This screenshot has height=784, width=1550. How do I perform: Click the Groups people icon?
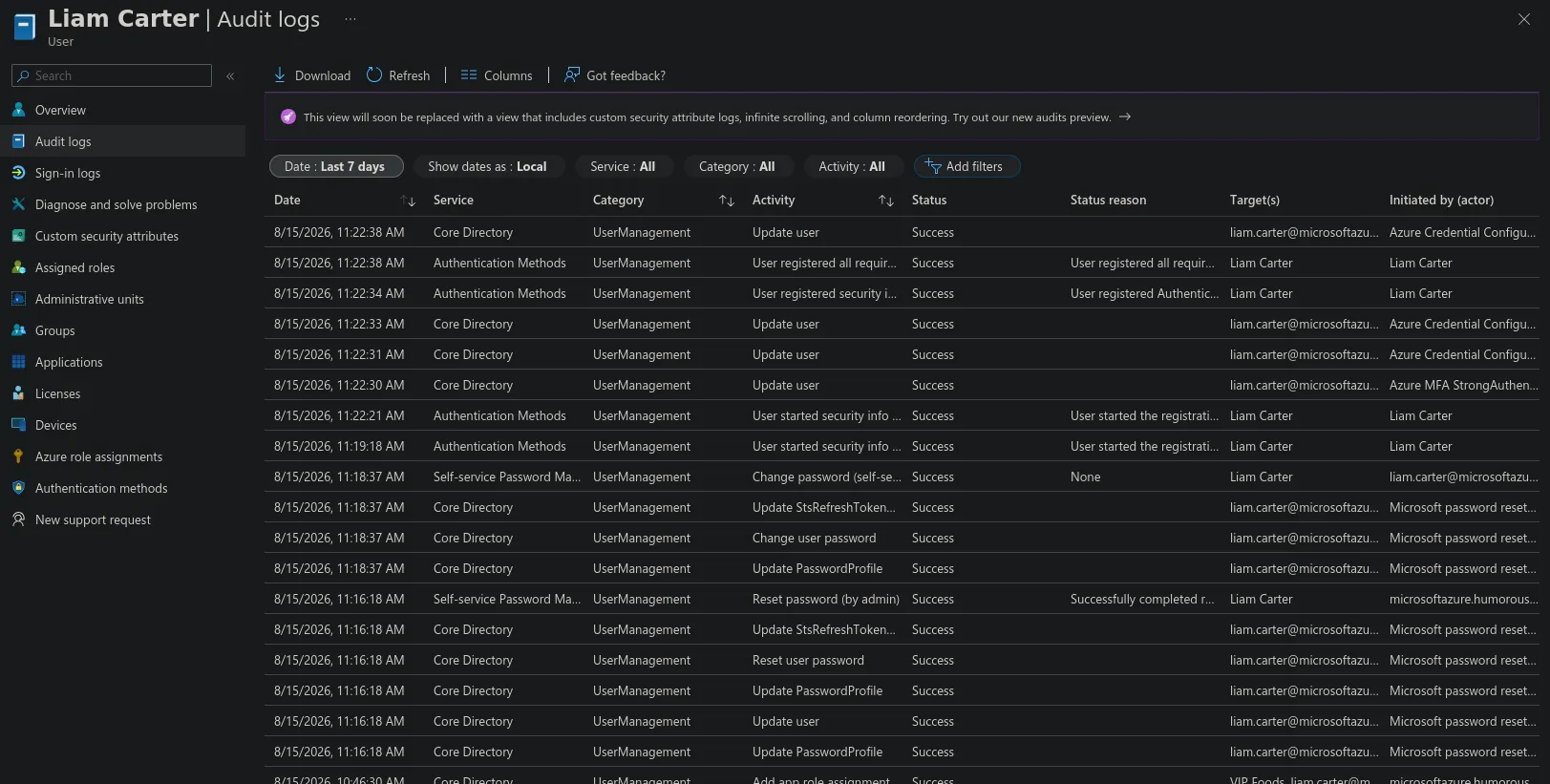pos(18,330)
